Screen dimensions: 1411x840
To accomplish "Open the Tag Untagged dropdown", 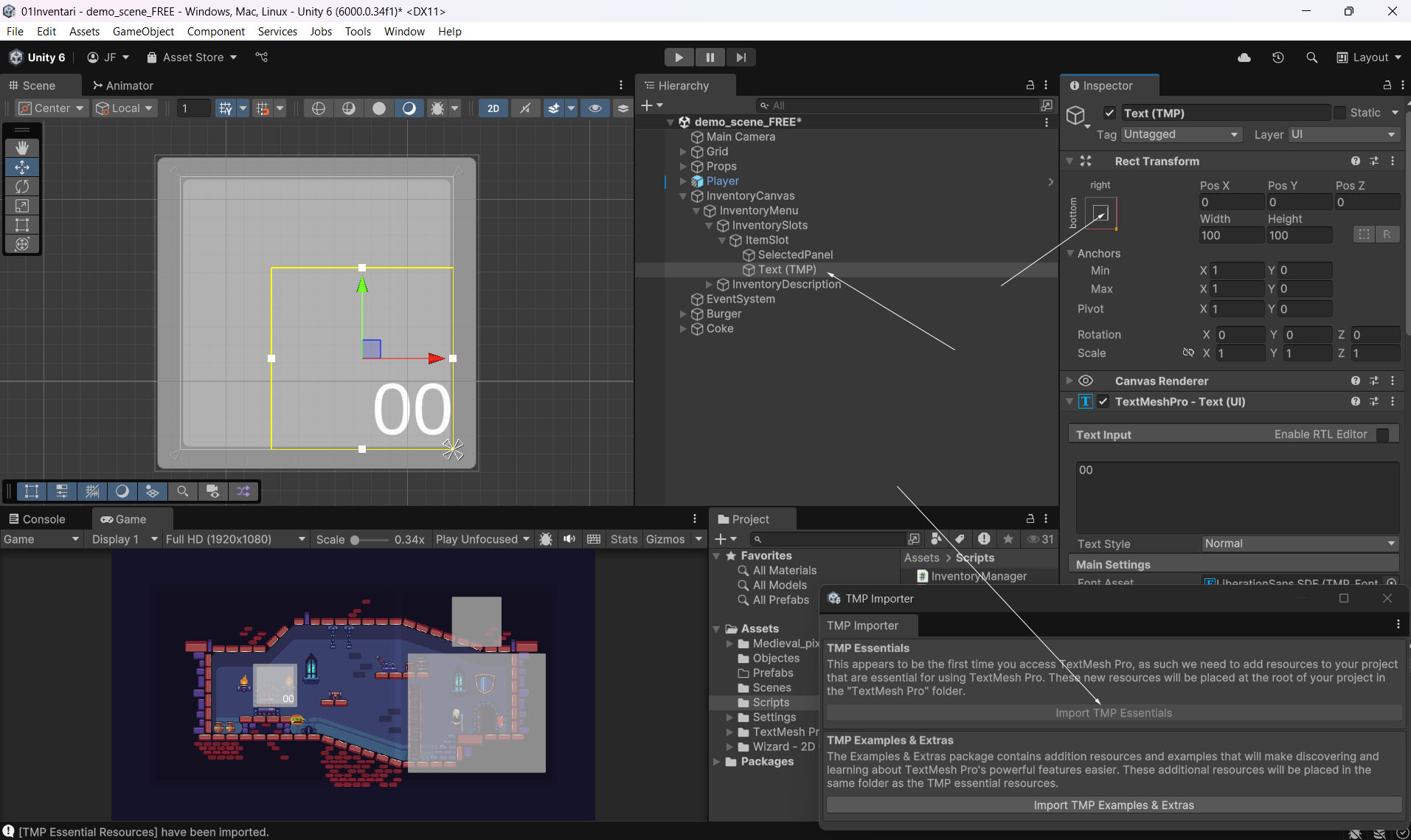I will [1181, 134].
